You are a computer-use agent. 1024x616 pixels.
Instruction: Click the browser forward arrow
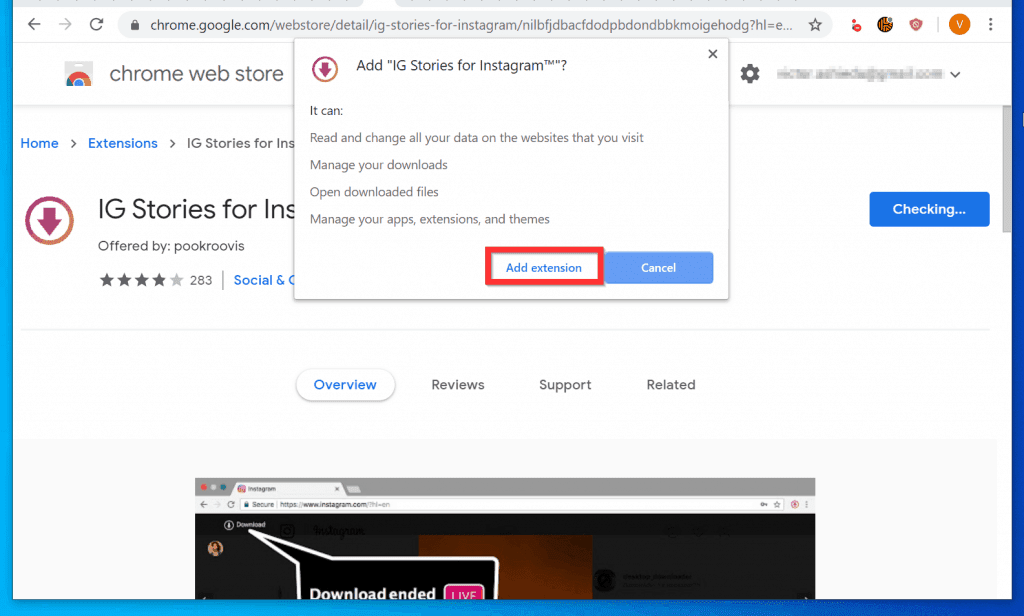[65, 25]
